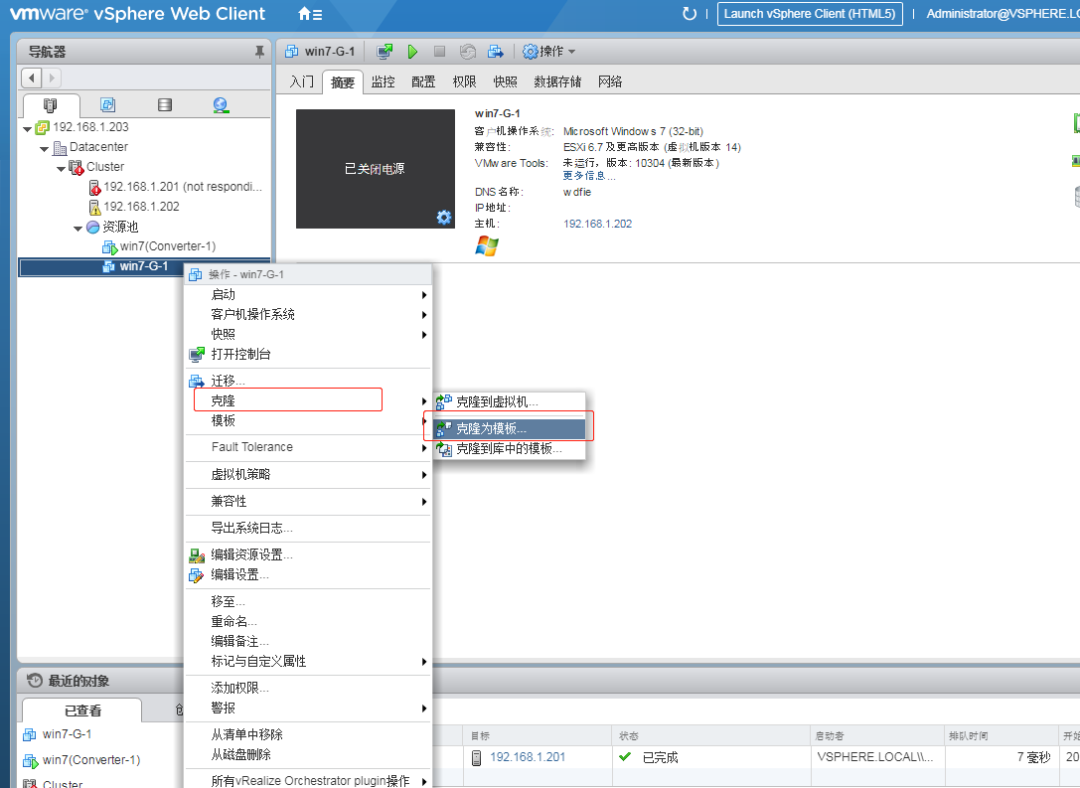Image resolution: width=1080 pixels, height=788 pixels.
Task: Click the reset VM toolbar icon
Action: click(x=468, y=52)
